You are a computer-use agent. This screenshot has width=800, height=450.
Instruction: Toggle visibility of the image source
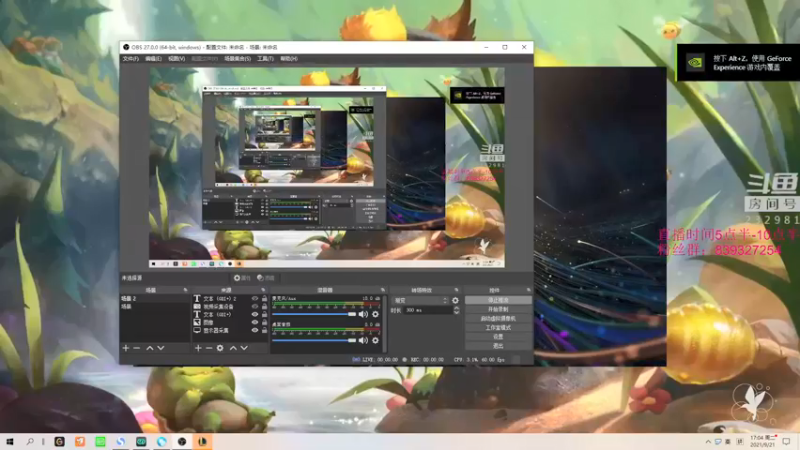pyautogui.click(x=255, y=322)
